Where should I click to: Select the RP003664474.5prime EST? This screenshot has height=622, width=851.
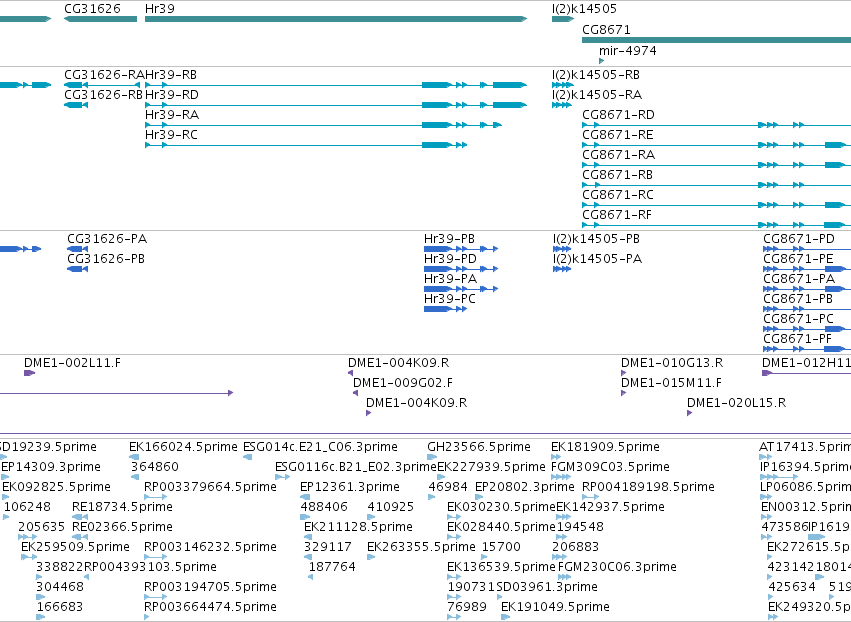point(147,617)
